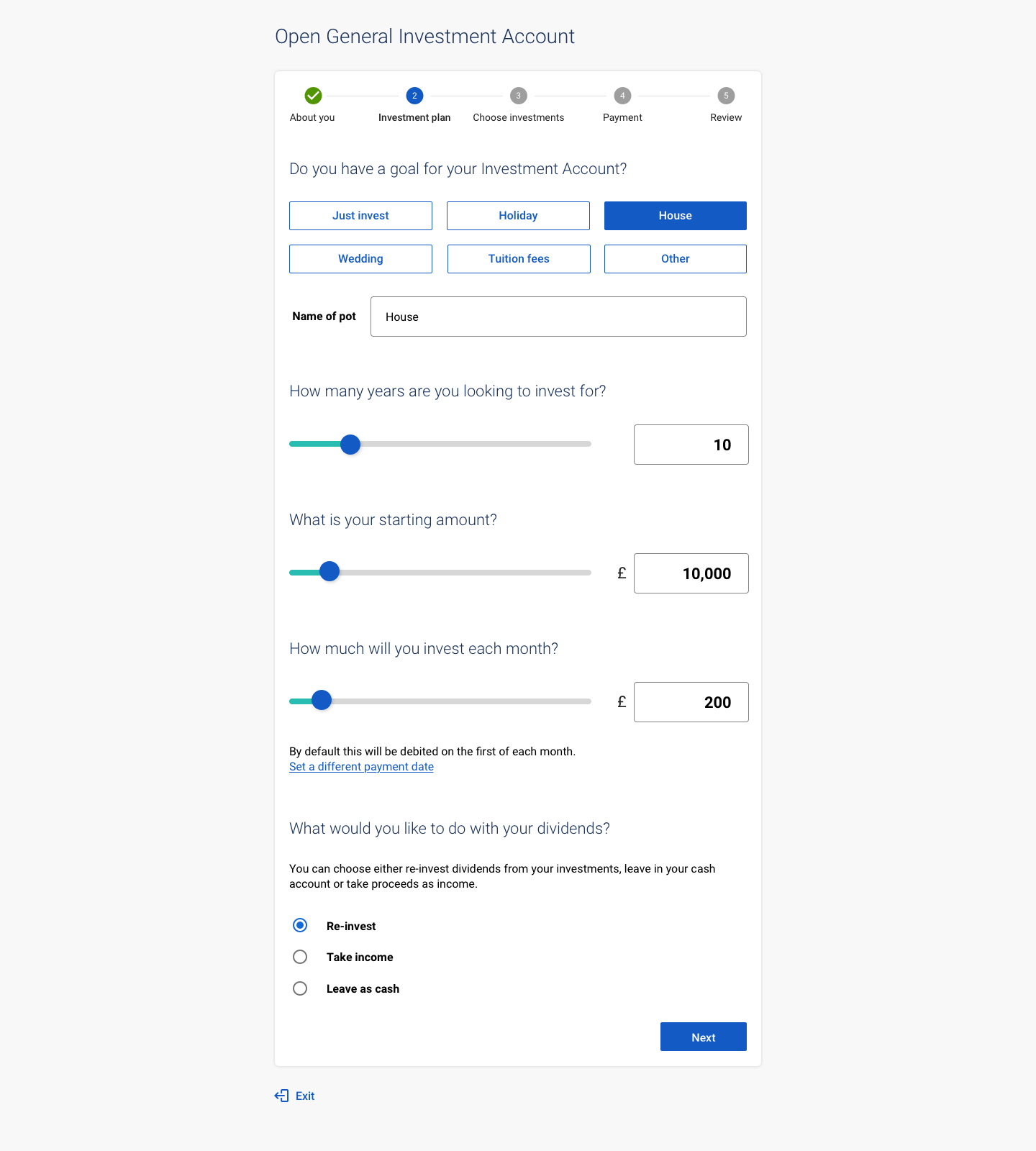Select the Other goal button
Screen dimensions: 1036x1151
[676, 259]
